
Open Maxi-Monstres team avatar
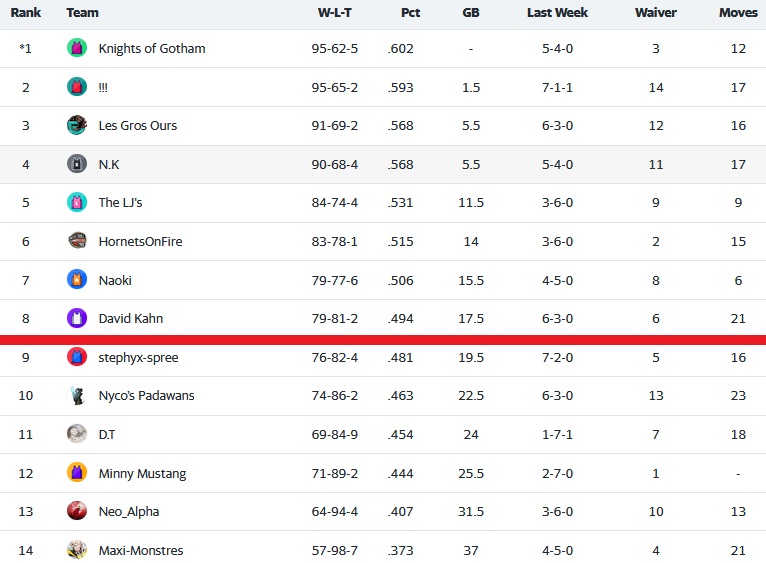point(77,550)
